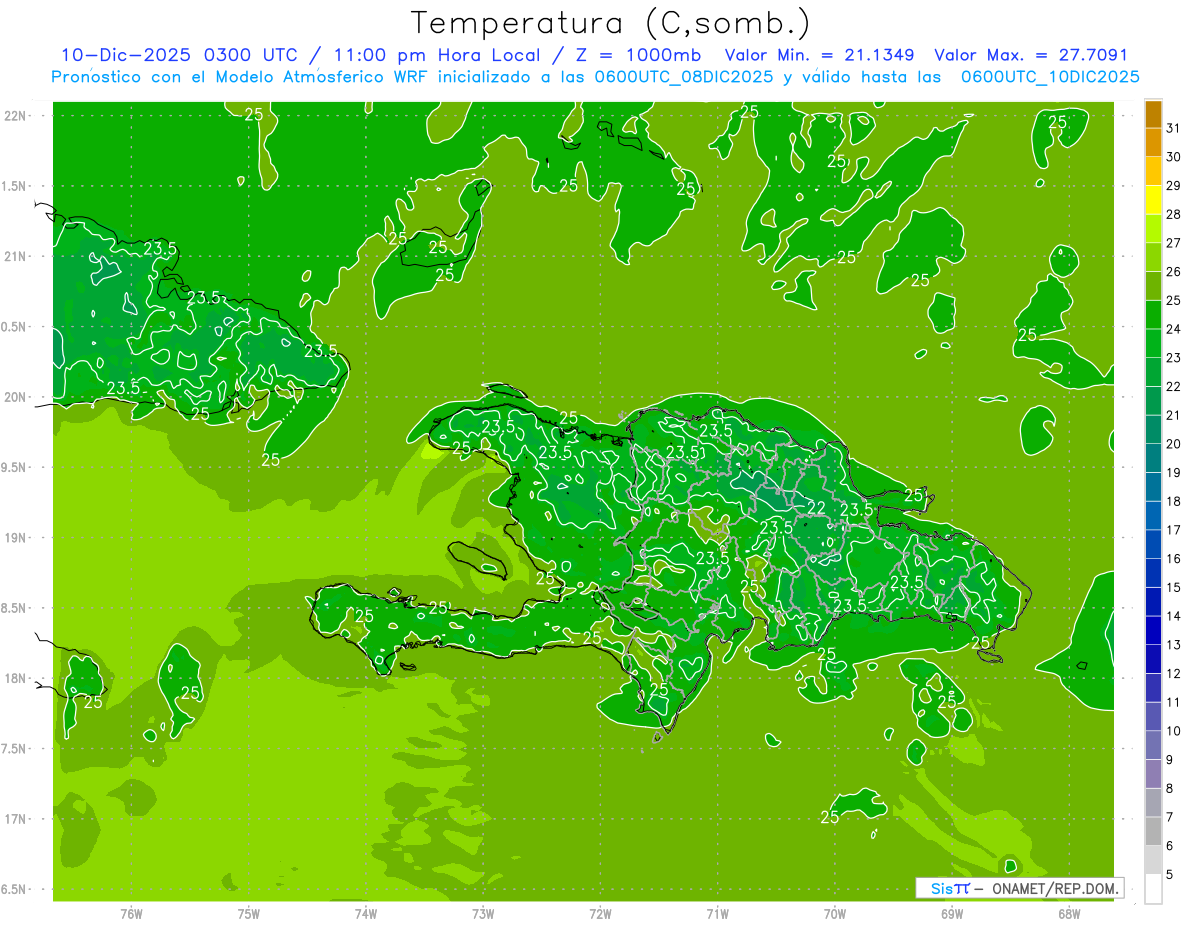Click latitude axis label "6.5N"

(14, 889)
